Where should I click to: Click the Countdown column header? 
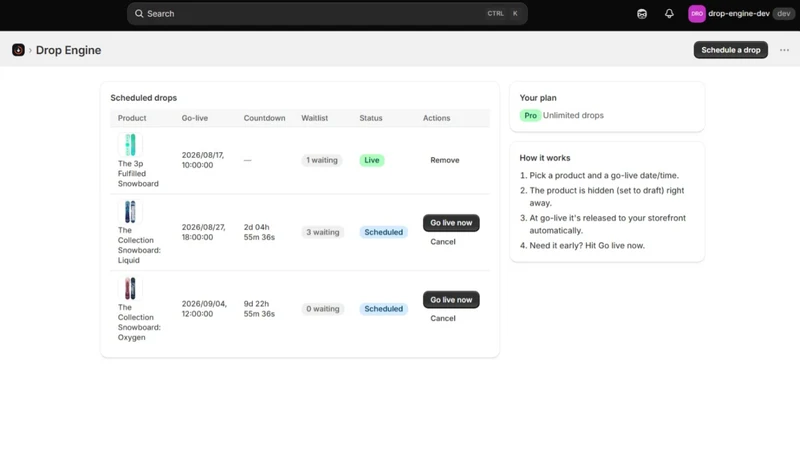(264, 118)
